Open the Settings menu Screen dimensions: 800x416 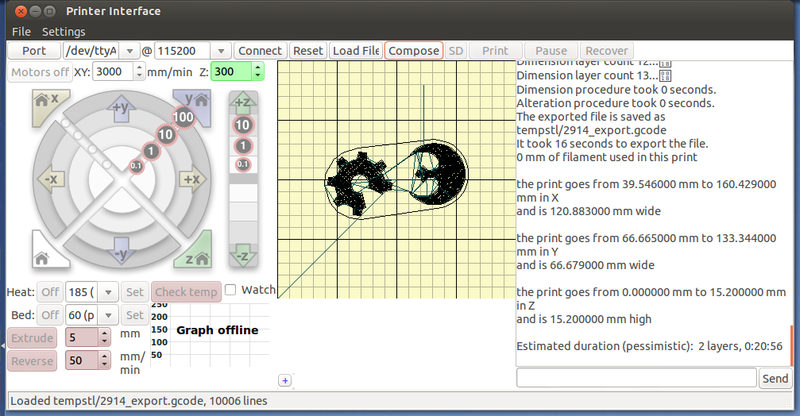pos(63,32)
